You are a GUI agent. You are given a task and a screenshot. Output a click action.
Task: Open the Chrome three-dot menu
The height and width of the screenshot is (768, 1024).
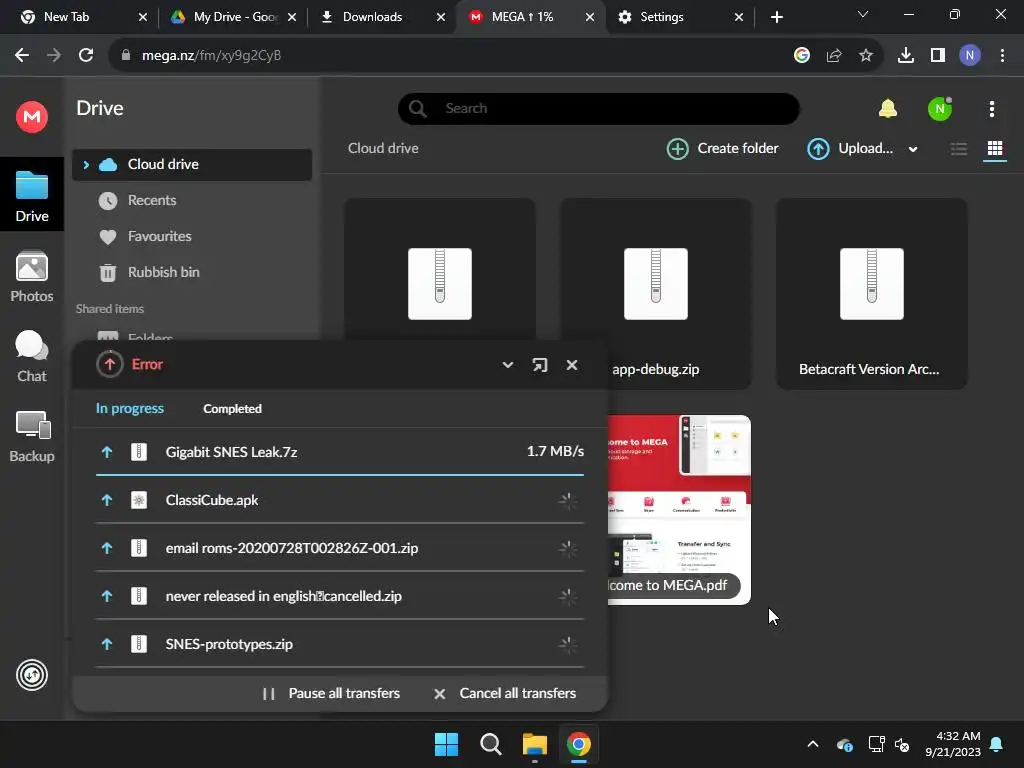(x=1002, y=56)
